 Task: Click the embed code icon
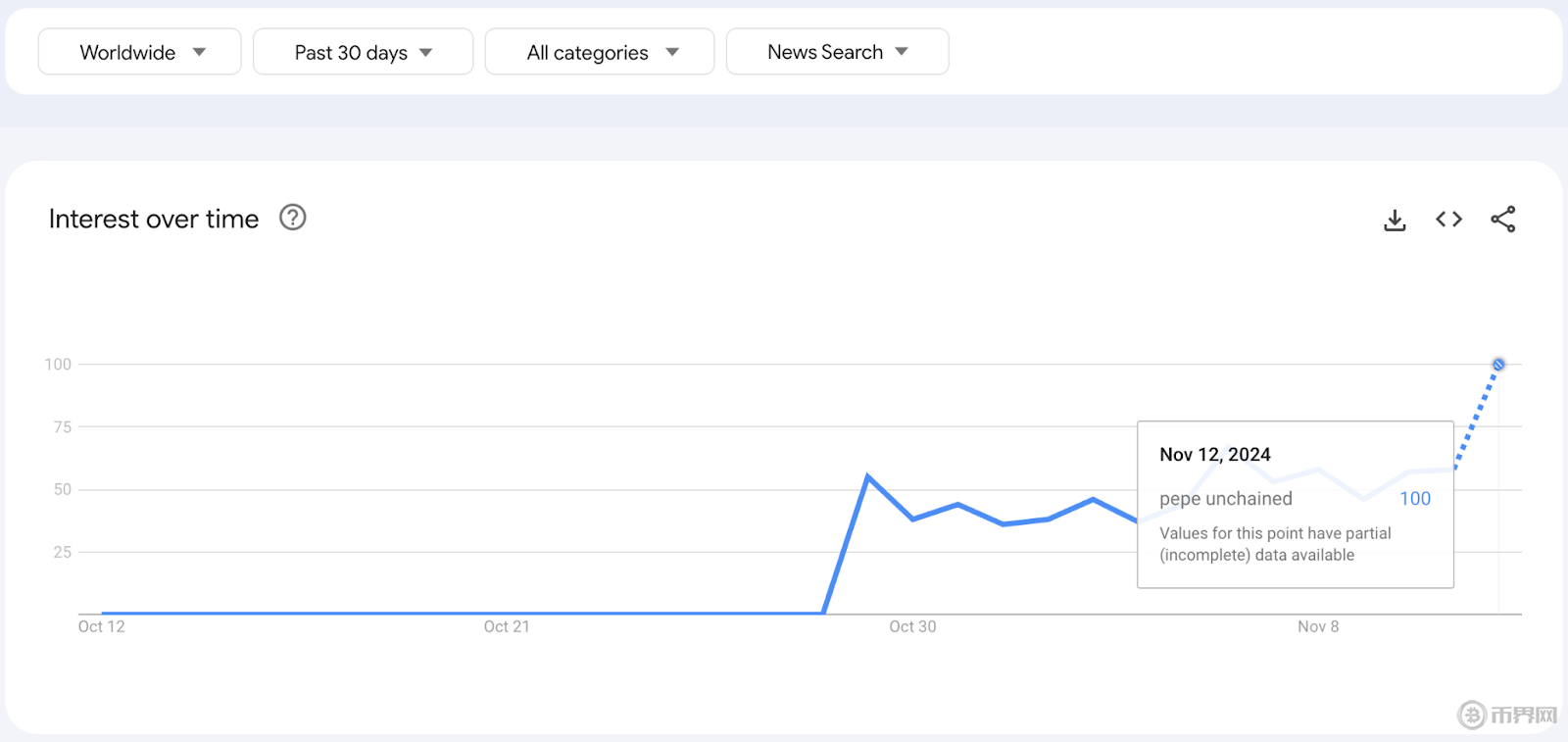pos(1448,220)
